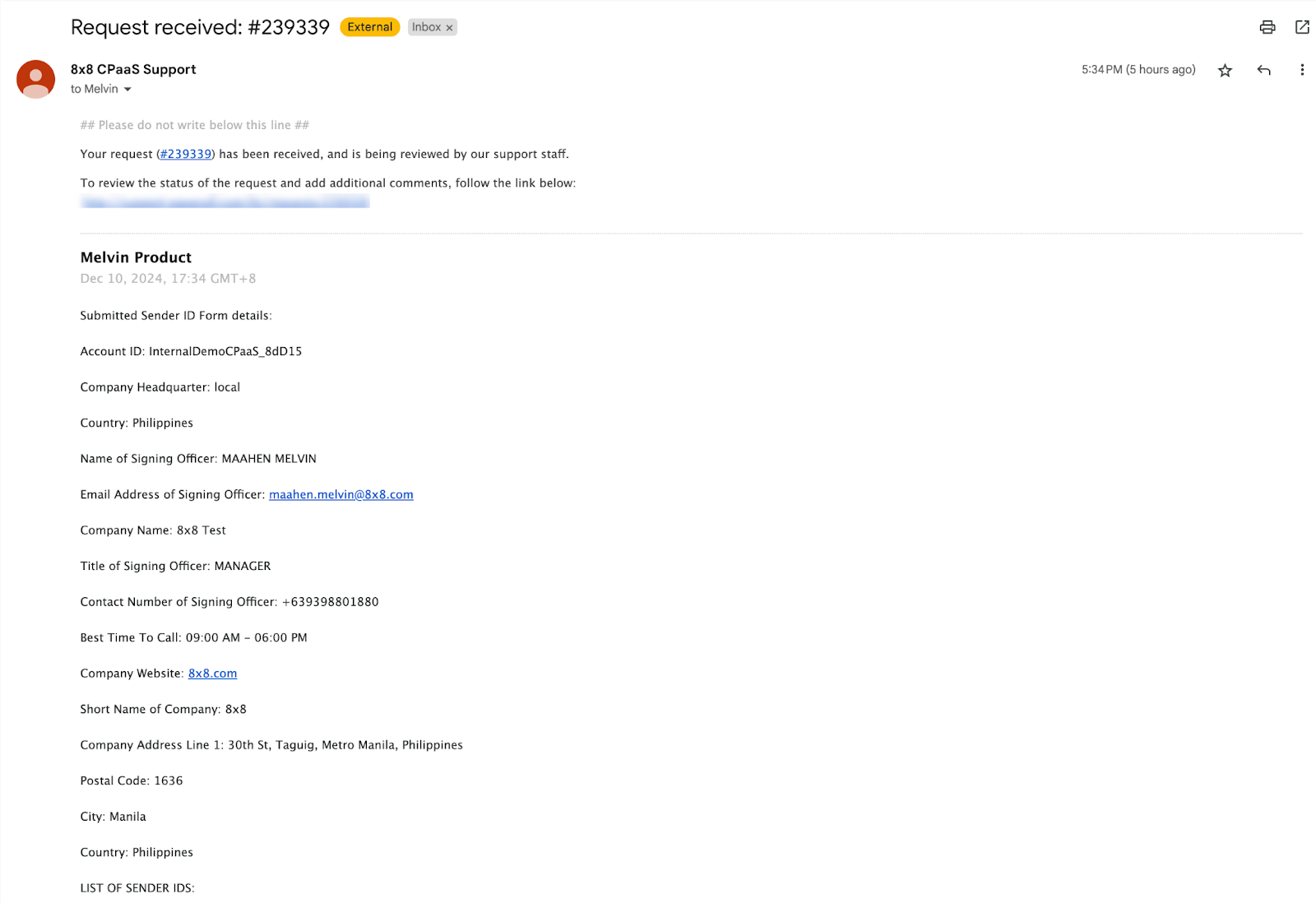
Task: Open the #239339 request link
Action: (186, 155)
